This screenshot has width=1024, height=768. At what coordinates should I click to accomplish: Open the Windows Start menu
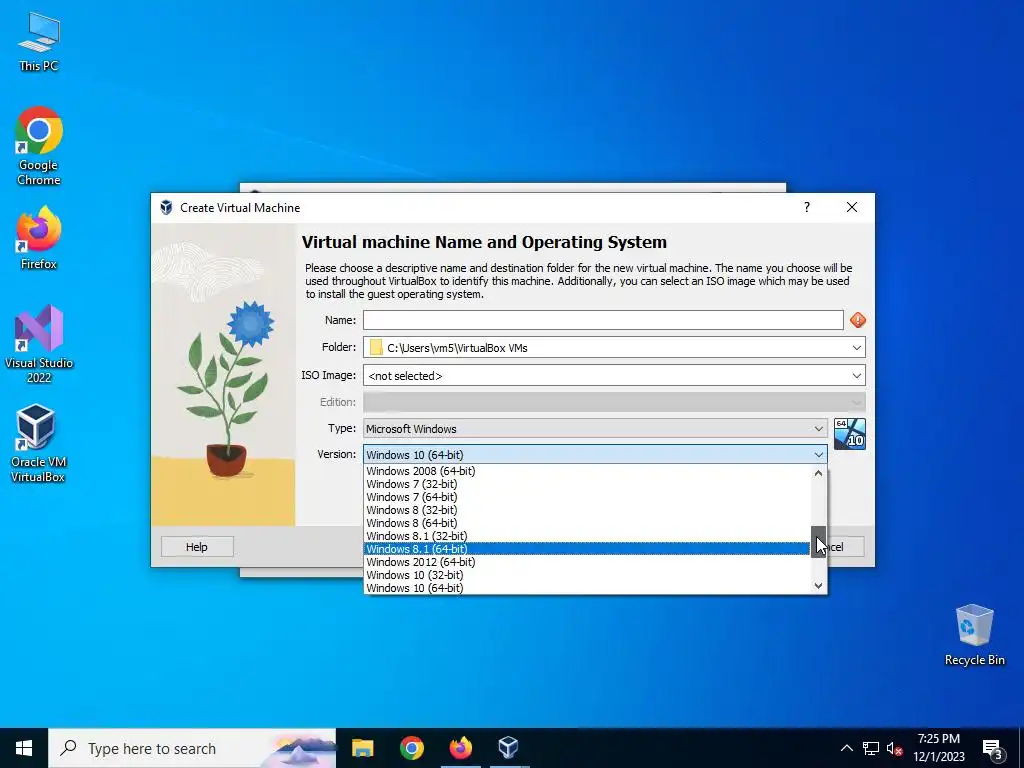tap(24, 748)
